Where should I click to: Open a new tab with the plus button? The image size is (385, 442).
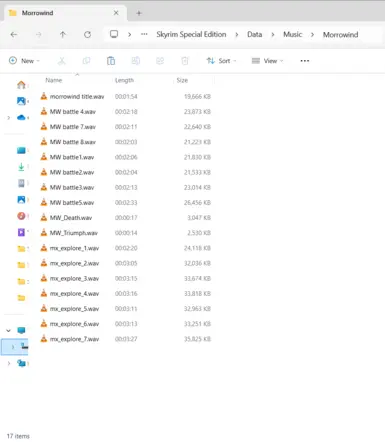coord(139,13)
